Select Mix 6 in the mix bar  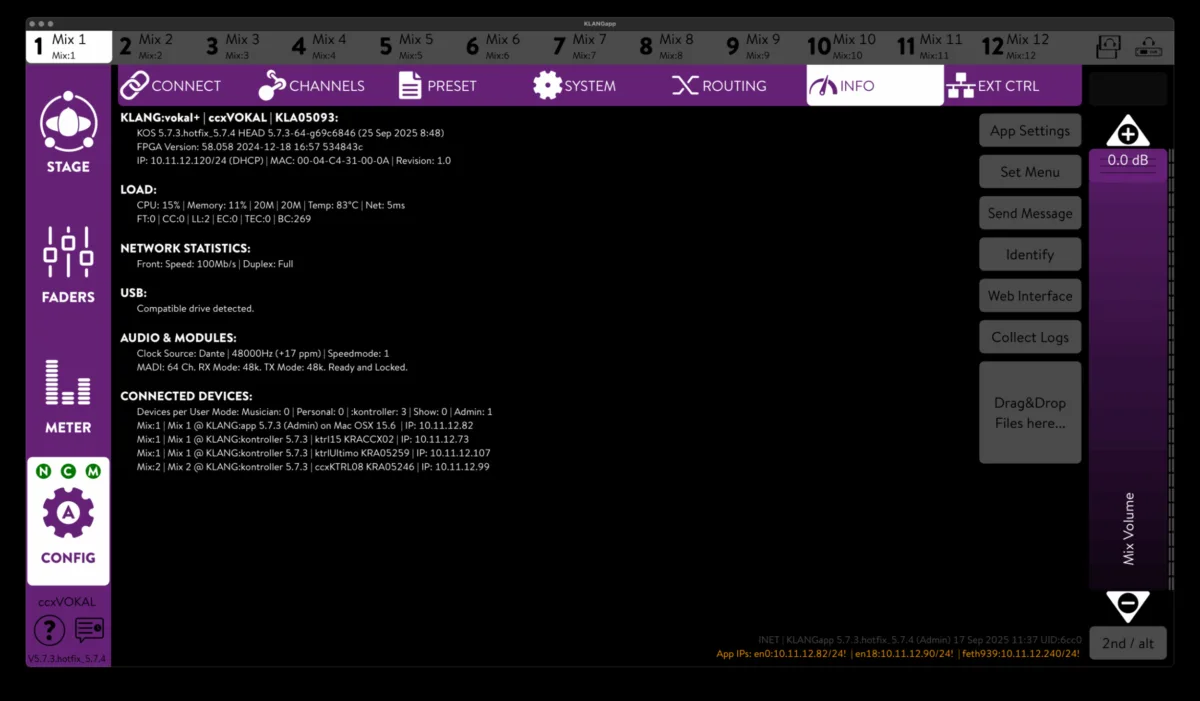(504, 46)
